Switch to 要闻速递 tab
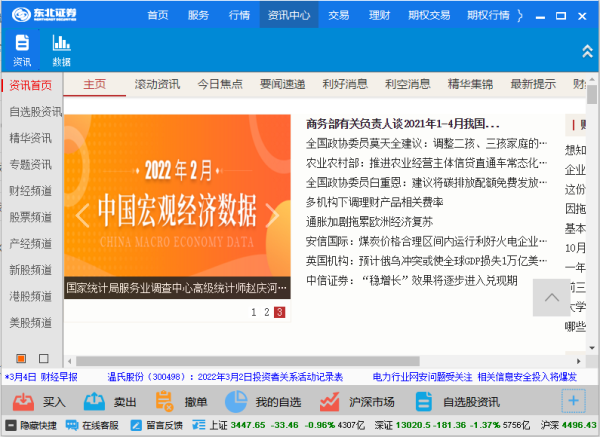 (282, 84)
